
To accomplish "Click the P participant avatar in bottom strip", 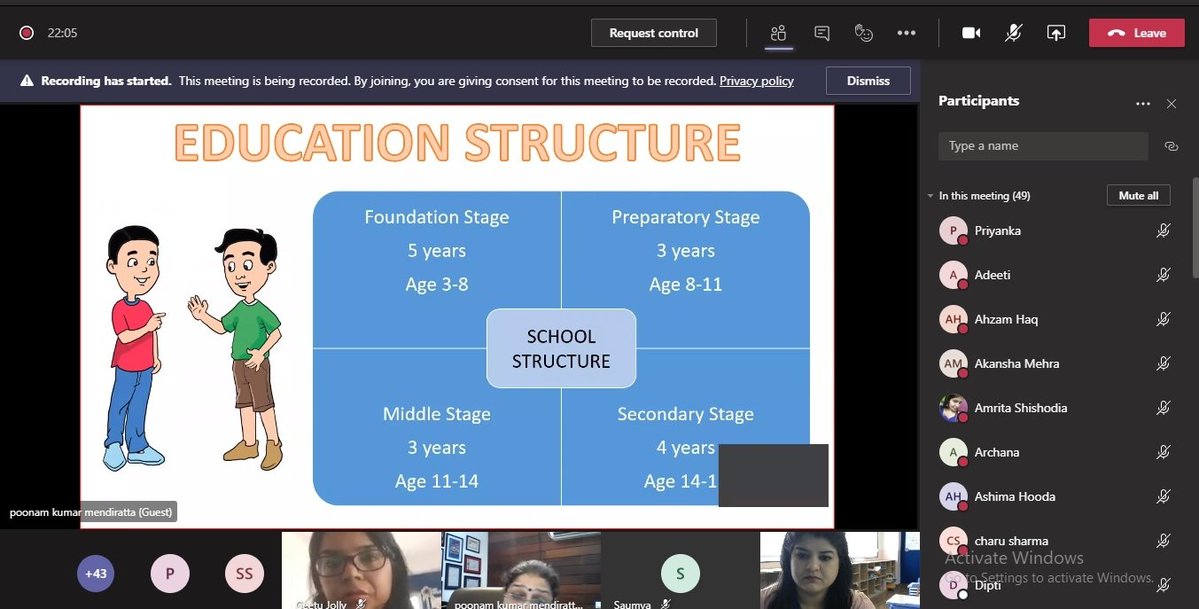I will [x=170, y=573].
